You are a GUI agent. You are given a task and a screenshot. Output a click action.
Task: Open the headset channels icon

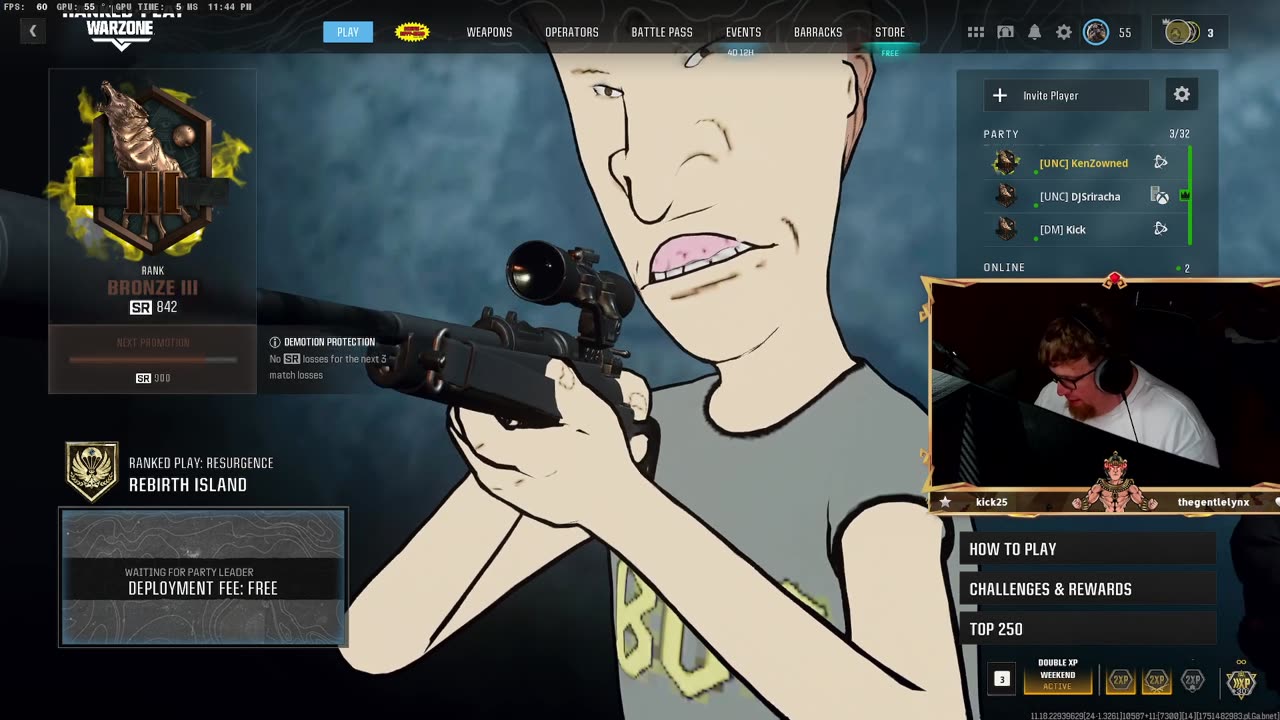[x=1005, y=32]
